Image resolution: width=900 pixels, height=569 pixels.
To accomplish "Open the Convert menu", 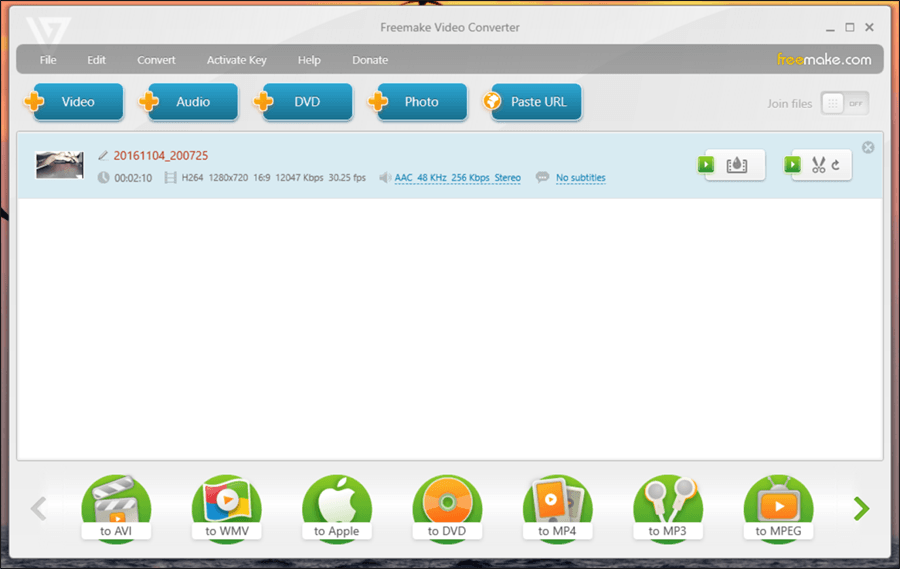I will click(156, 60).
